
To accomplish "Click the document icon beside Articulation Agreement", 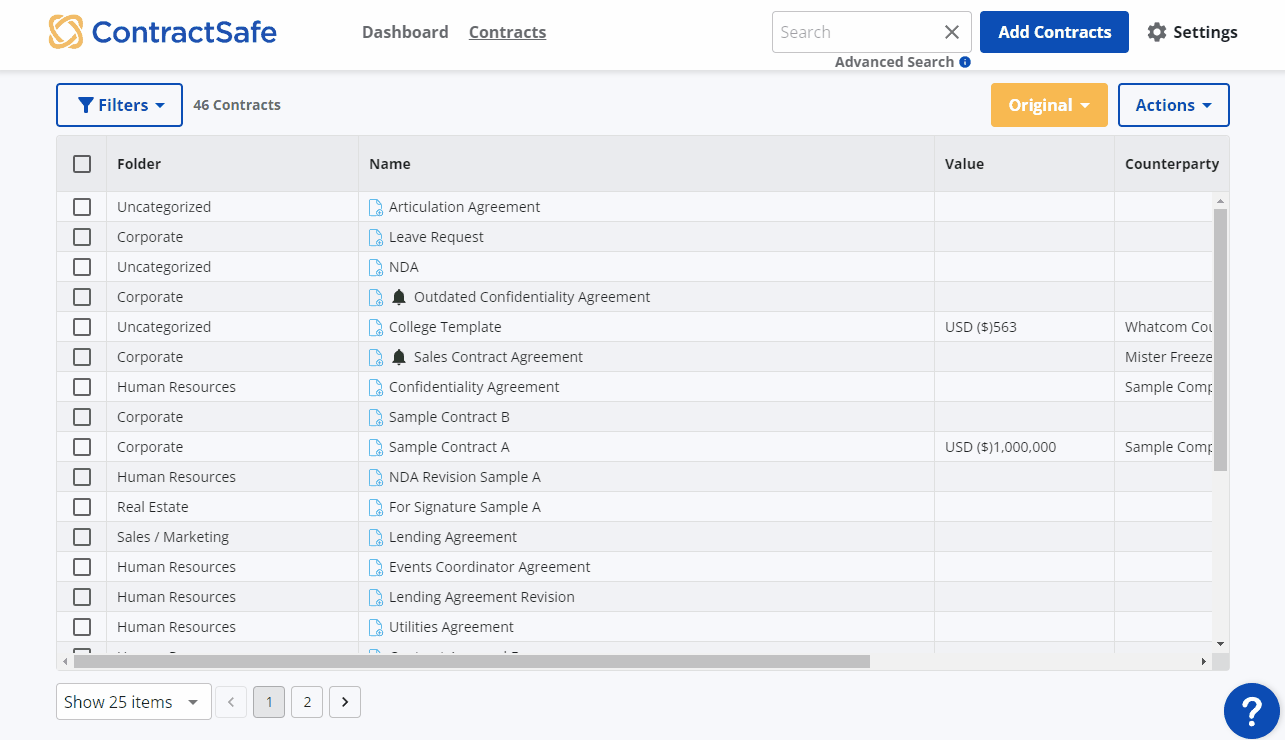I will (x=376, y=208).
